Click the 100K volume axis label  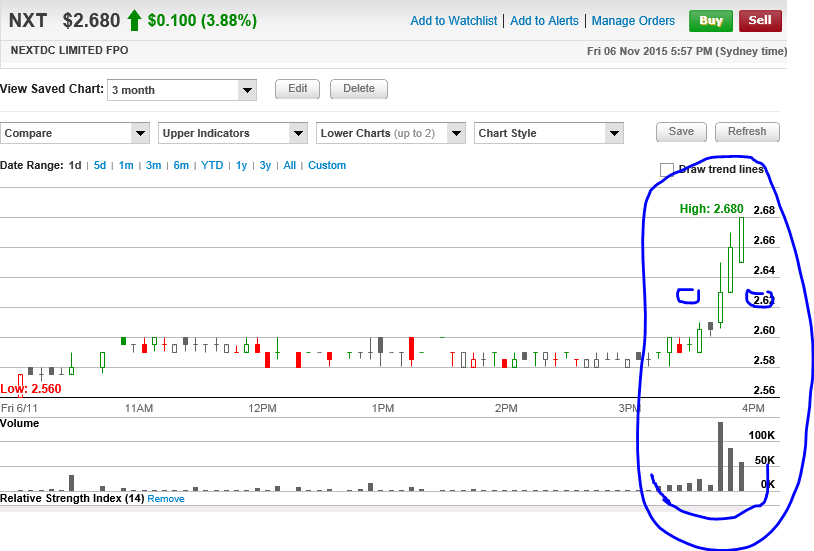click(x=761, y=435)
